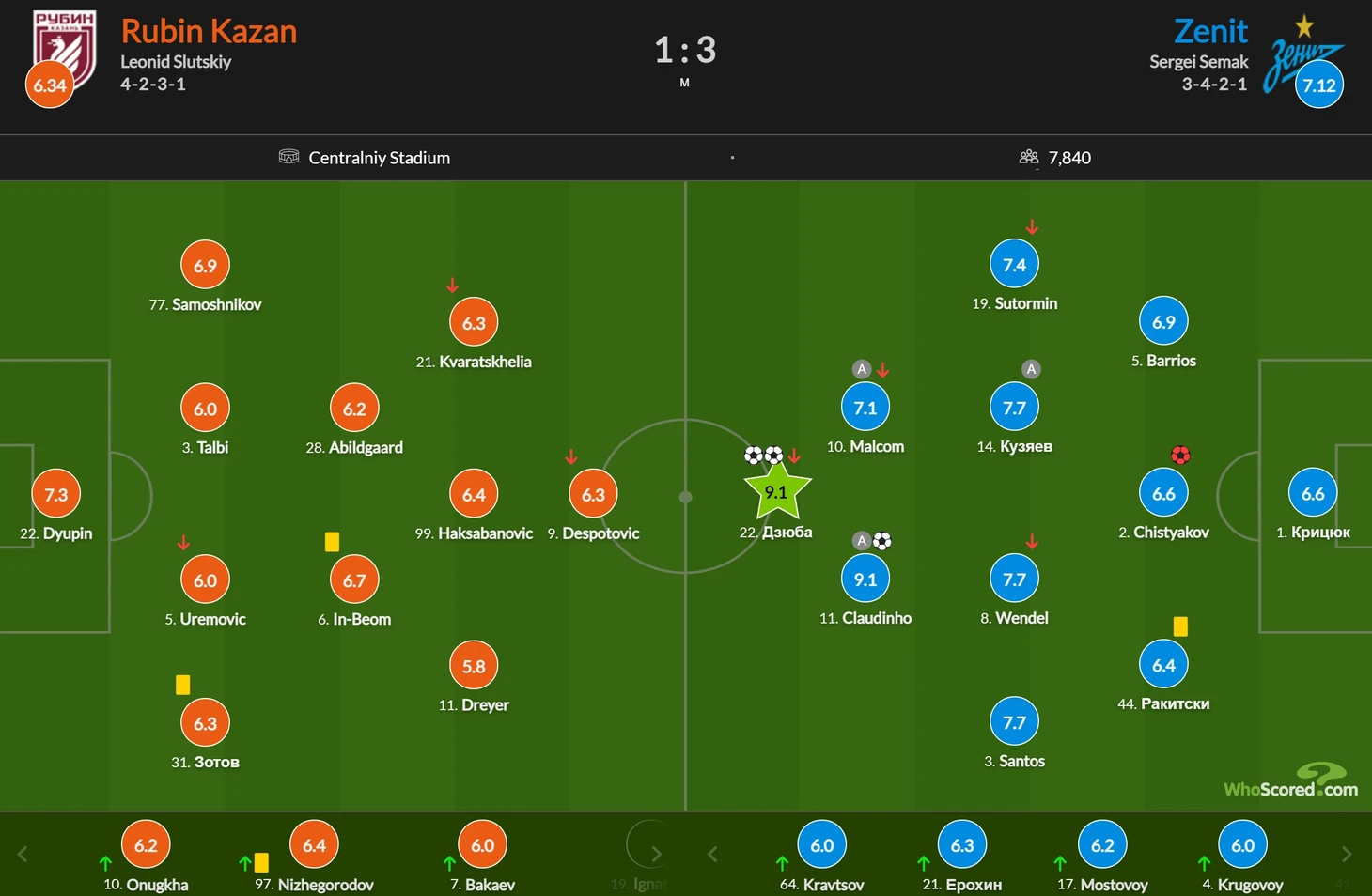Click the attendance people icon
Image resolution: width=1372 pixels, height=896 pixels.
click(x=1029, y=157)
